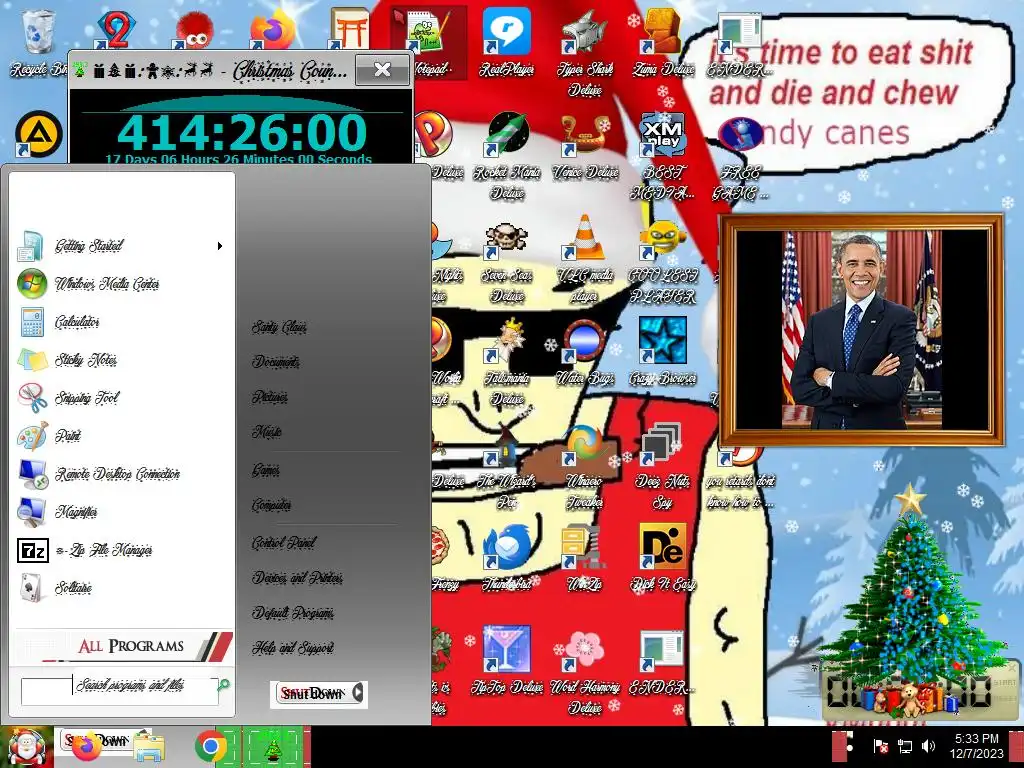Close the Christmas Countdown window
The height and width of the screenshot is (768, 1024).
pos(383,69)
